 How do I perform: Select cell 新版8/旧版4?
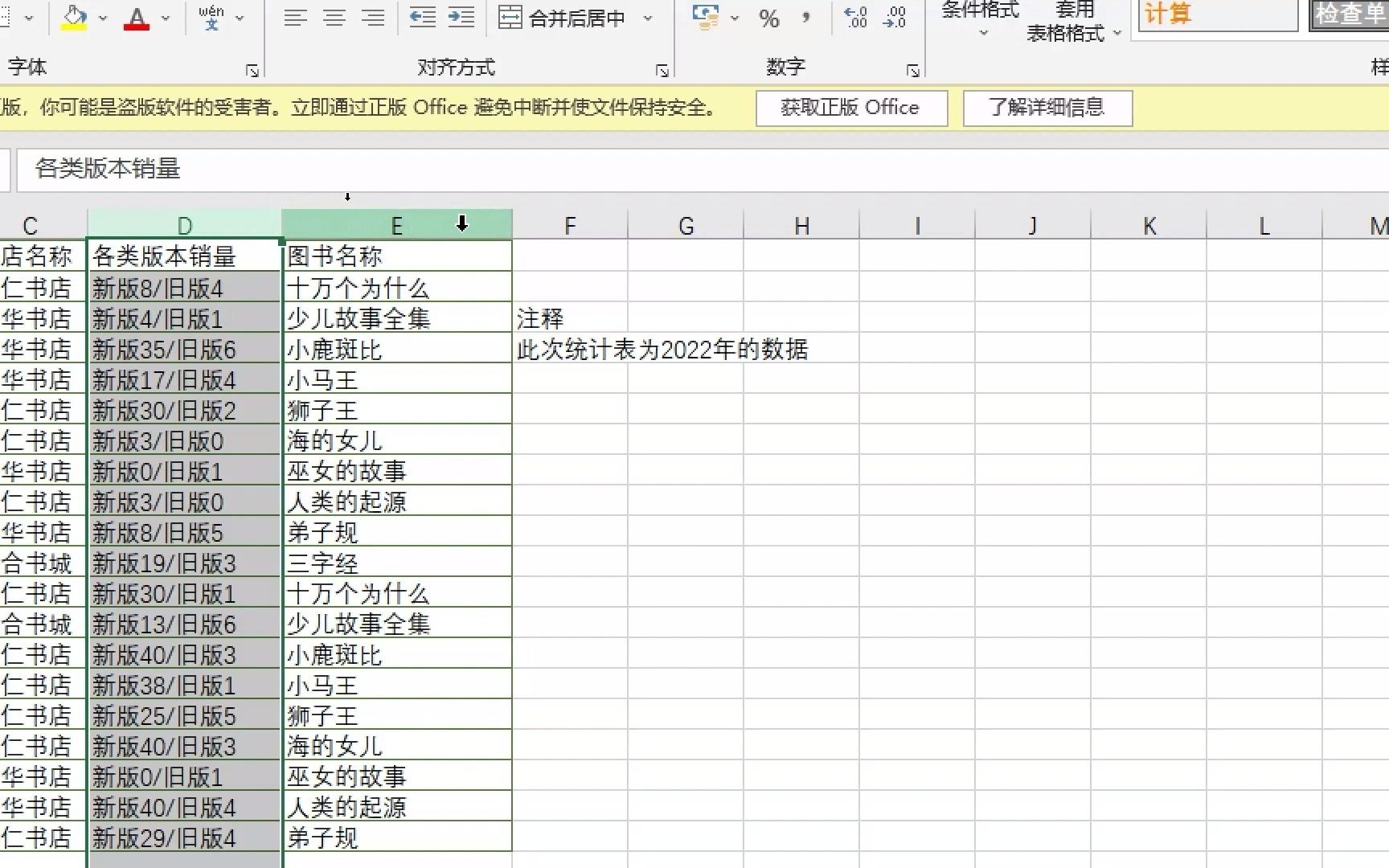click(184, 288)
